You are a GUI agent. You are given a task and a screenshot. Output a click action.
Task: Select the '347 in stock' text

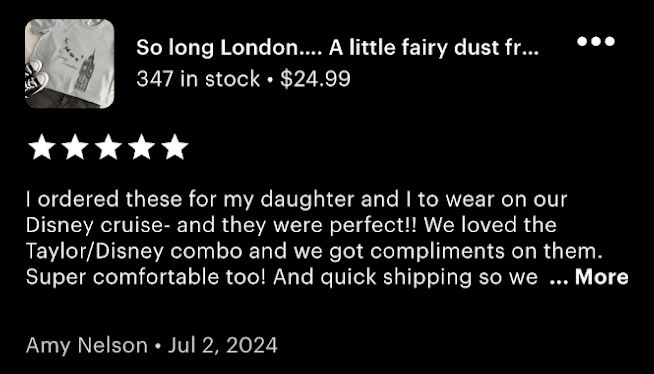point(198,79)
